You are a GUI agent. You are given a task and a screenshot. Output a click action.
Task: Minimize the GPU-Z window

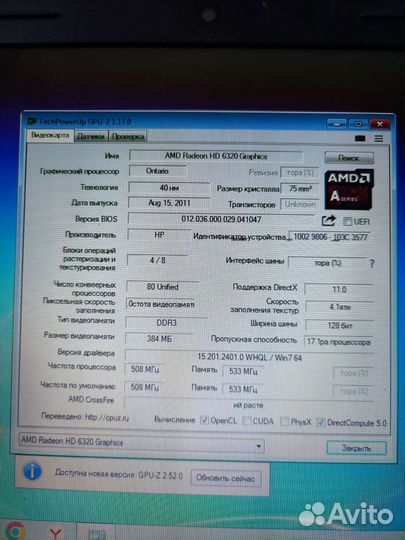(x=336, y=124)
